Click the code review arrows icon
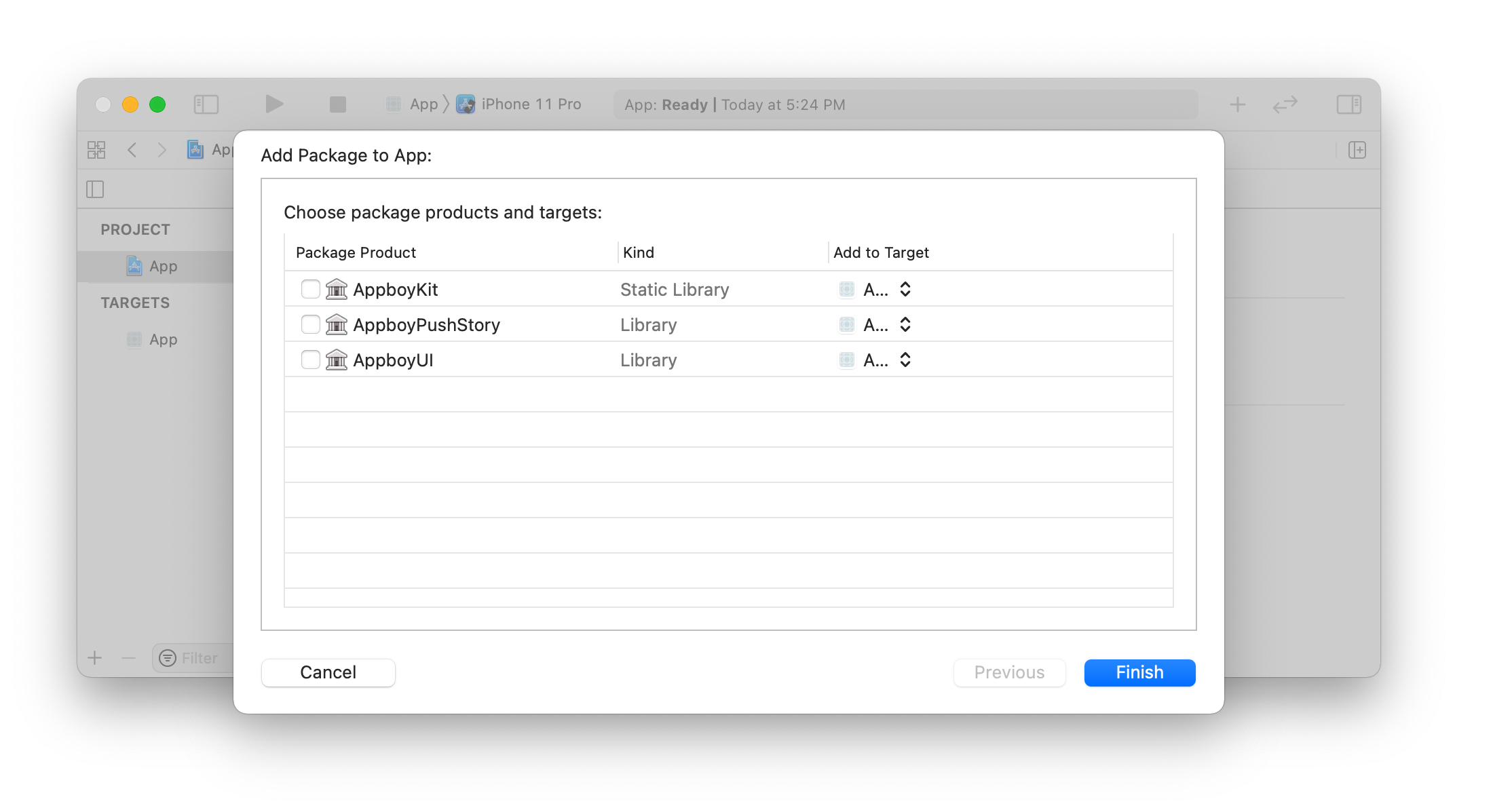 [1285, 104]
